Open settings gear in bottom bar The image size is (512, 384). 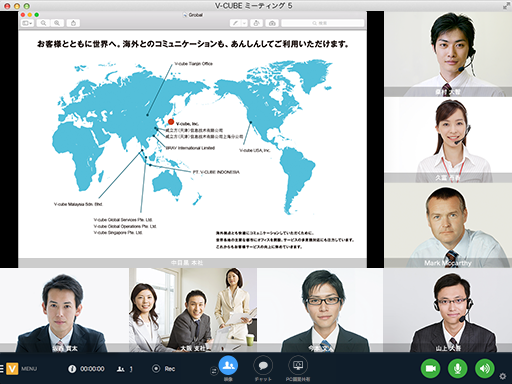503,376
